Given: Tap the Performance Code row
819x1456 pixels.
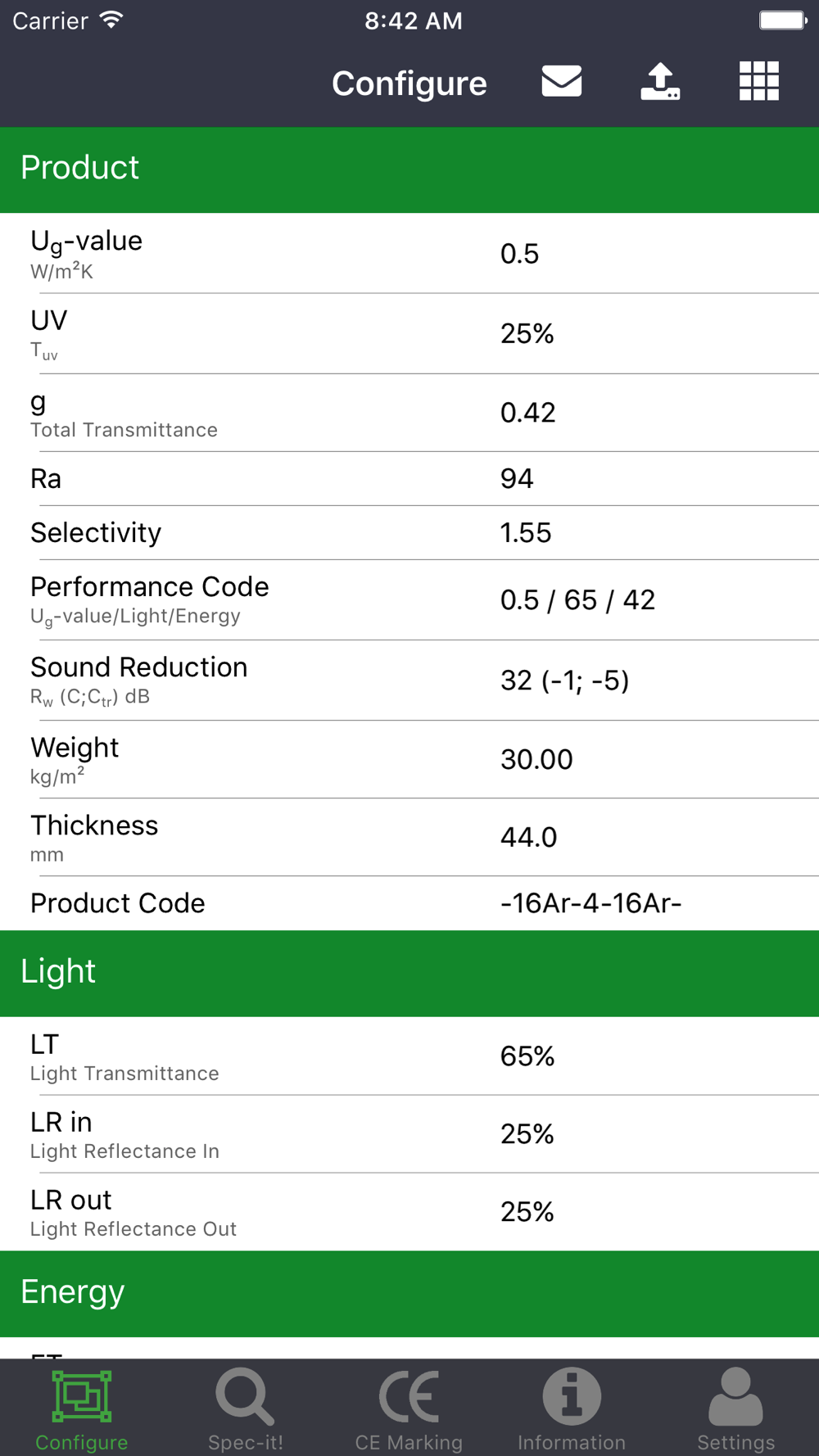Looking at the screenshot, I should pyautogui.click(x=409, y=599).
